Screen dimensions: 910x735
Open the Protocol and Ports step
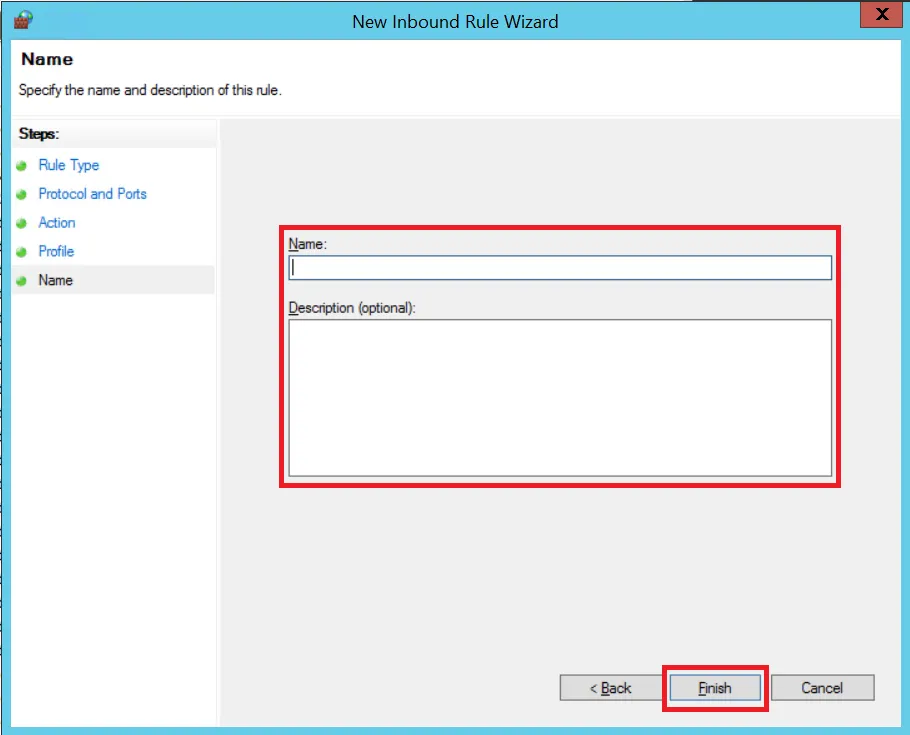pos(92,194)
